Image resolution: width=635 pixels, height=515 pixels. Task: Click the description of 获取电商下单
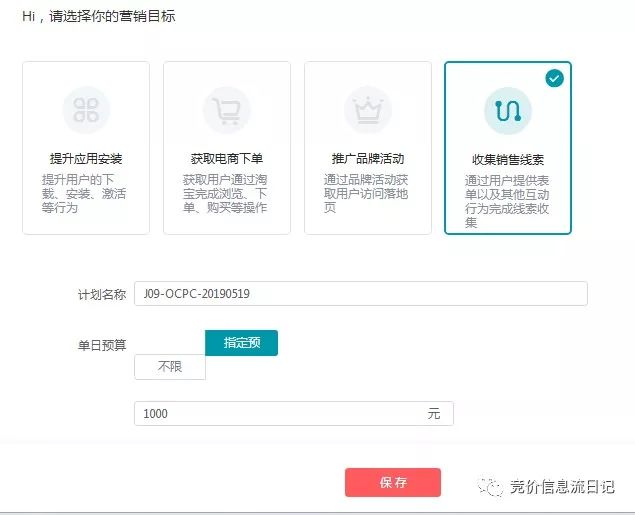(225, 194)
